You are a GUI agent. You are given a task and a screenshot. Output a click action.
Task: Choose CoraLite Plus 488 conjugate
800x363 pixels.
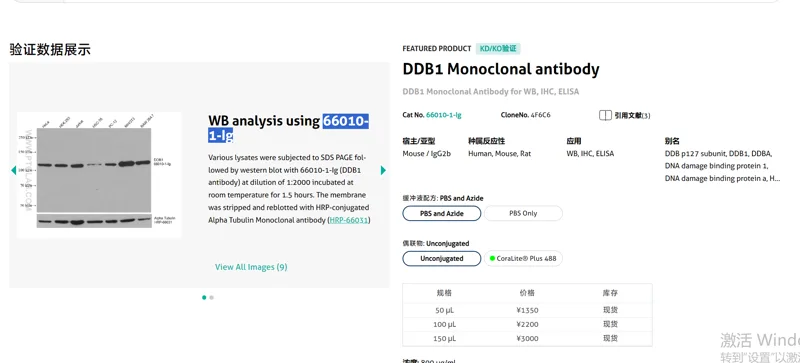[x=523, y=258]
